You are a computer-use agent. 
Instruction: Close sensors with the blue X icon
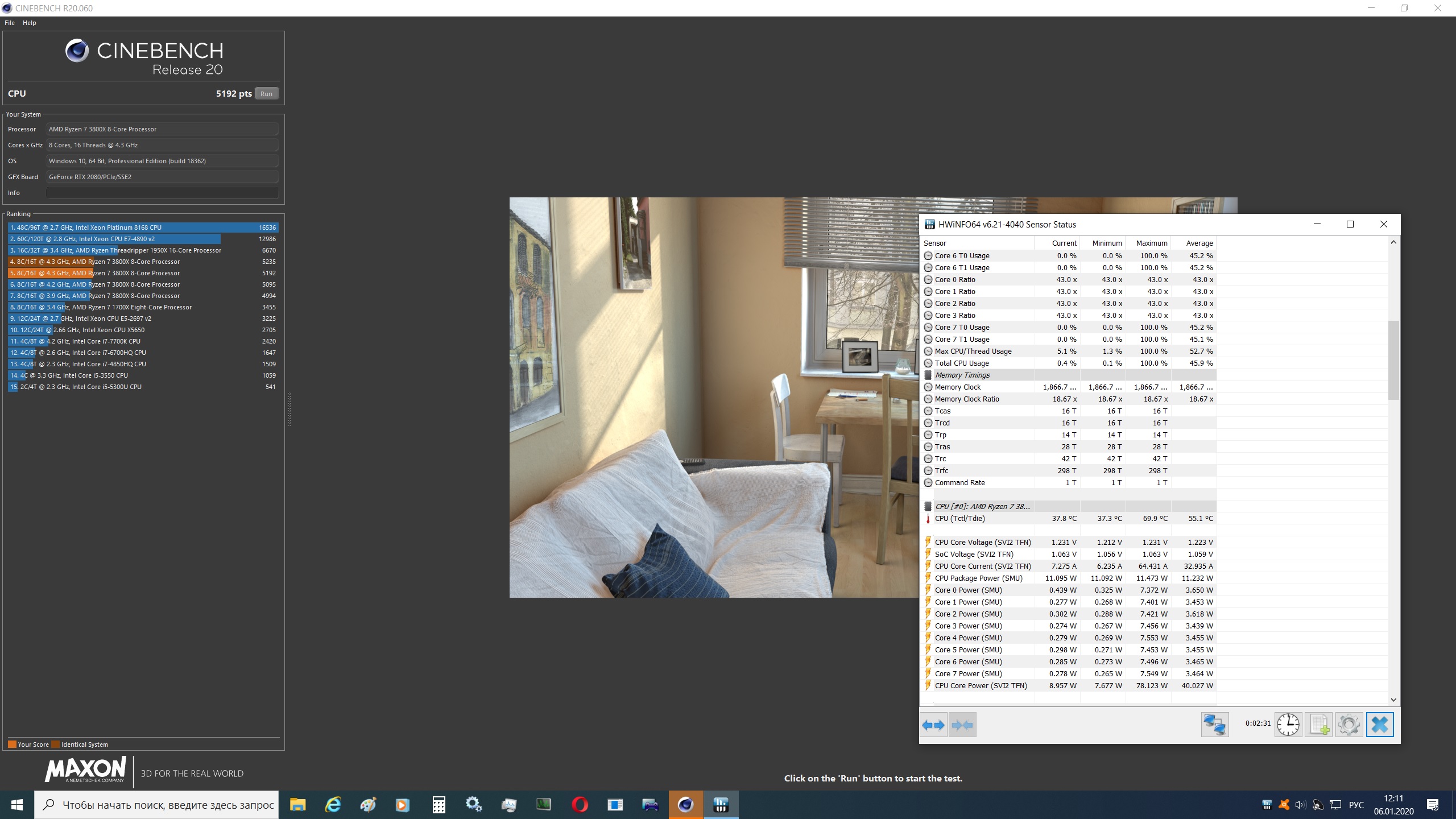click(x=1380, y=725)
